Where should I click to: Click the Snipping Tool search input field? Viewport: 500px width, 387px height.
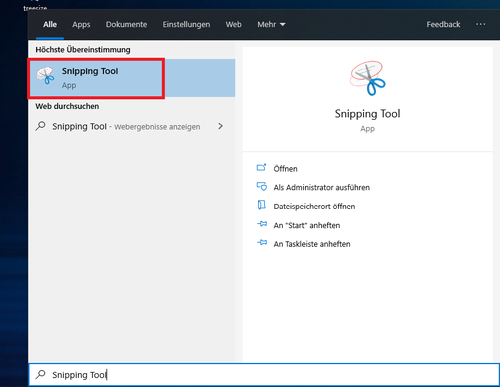(264, 375)
